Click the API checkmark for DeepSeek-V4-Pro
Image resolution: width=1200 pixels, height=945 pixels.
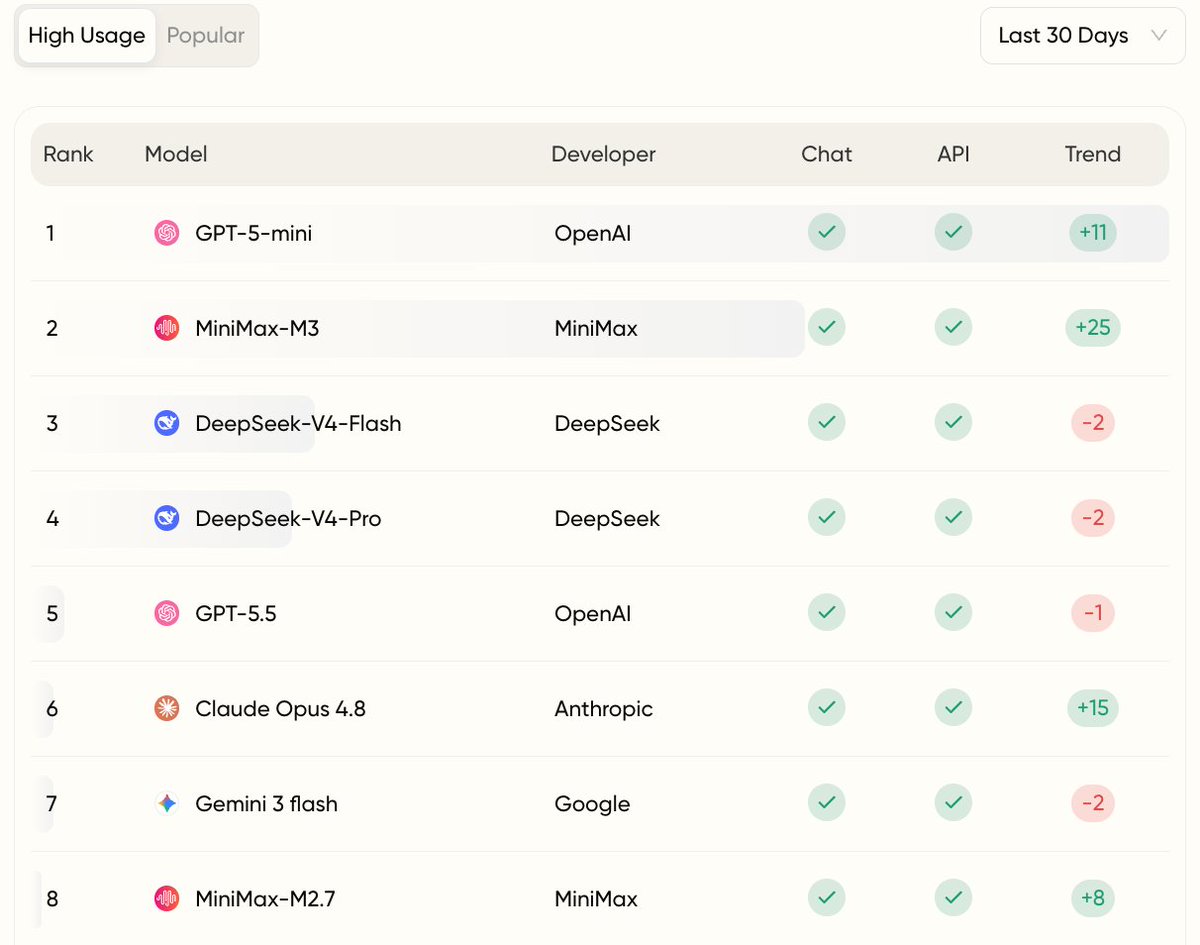coord(953,517)
